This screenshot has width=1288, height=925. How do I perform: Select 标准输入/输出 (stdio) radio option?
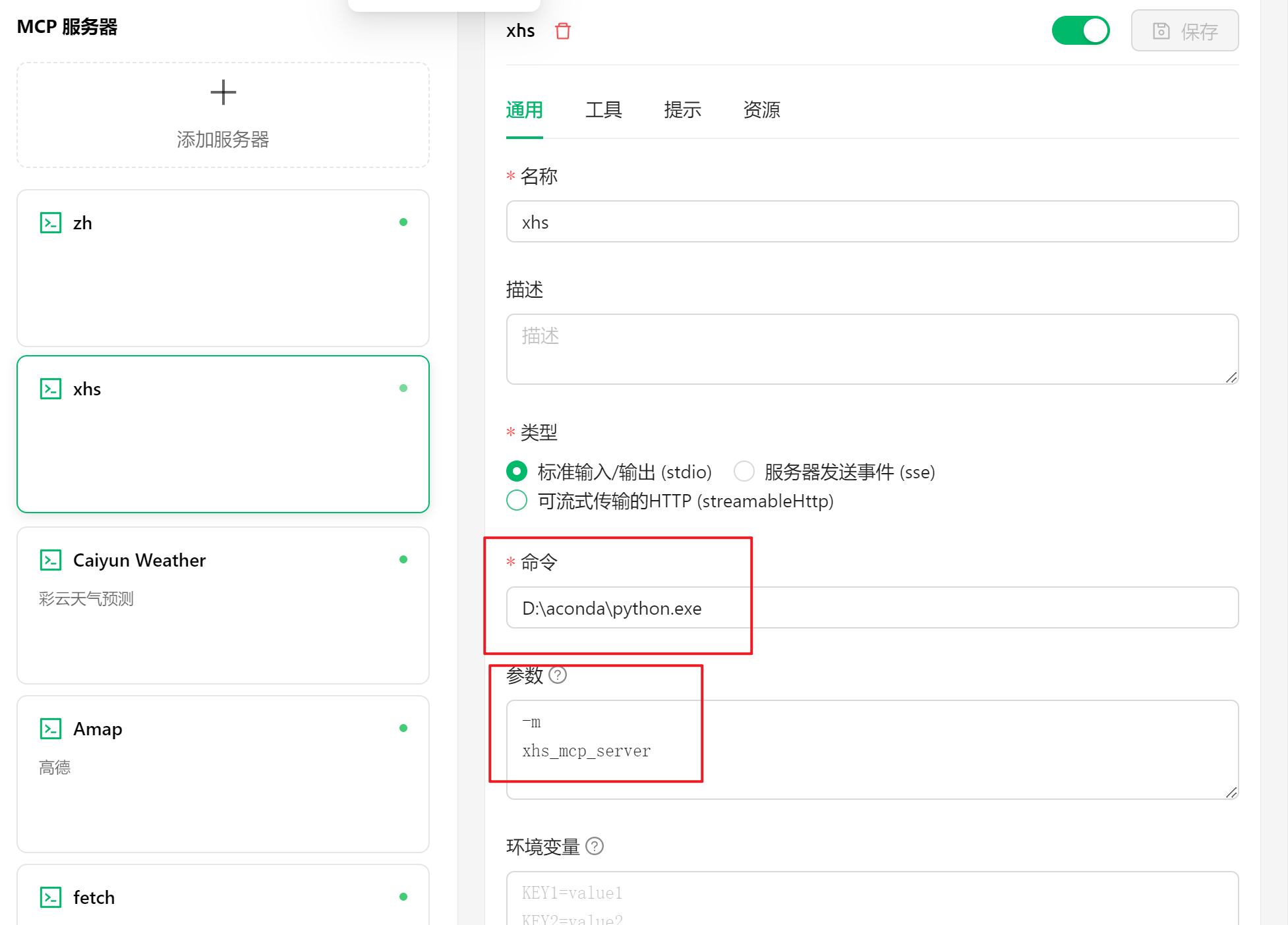[x=517, y=472]
